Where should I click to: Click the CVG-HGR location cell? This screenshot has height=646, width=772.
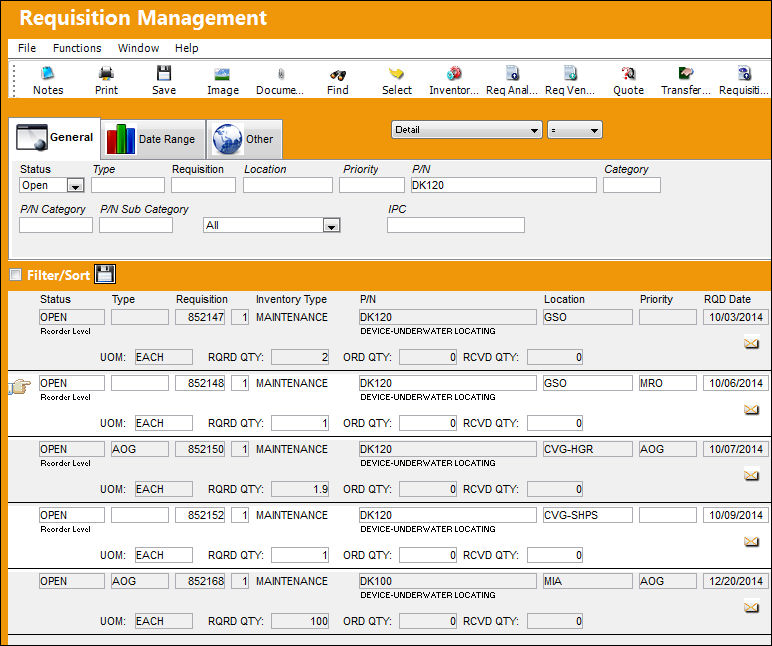(x=587, y=449)
